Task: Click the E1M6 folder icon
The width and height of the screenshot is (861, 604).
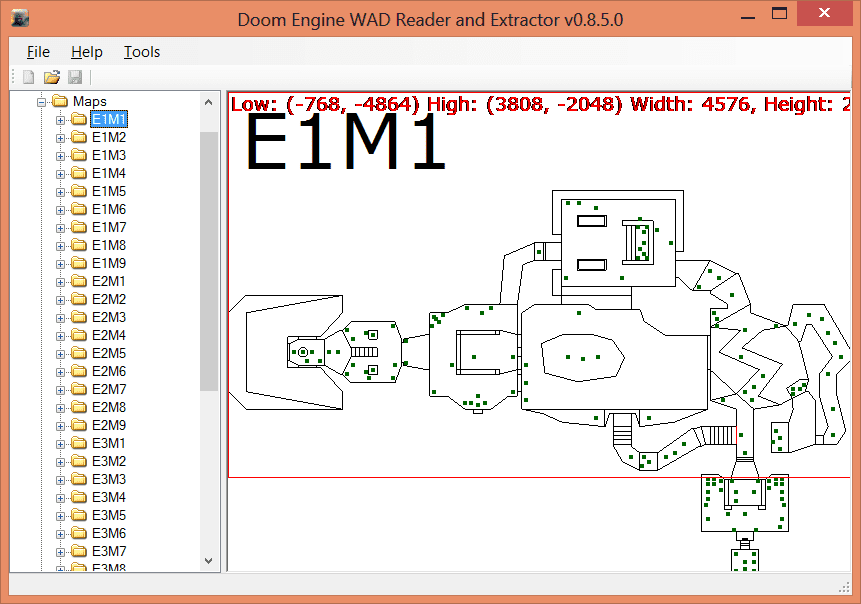Action: 79,209
